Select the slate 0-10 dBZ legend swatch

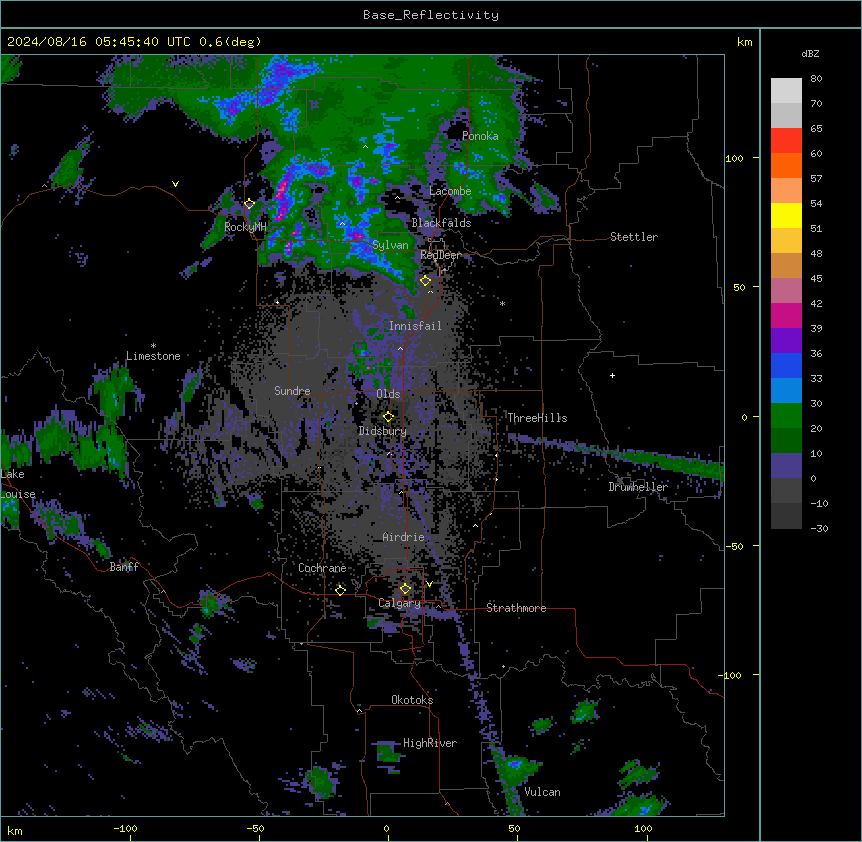(x=786, y=466)
